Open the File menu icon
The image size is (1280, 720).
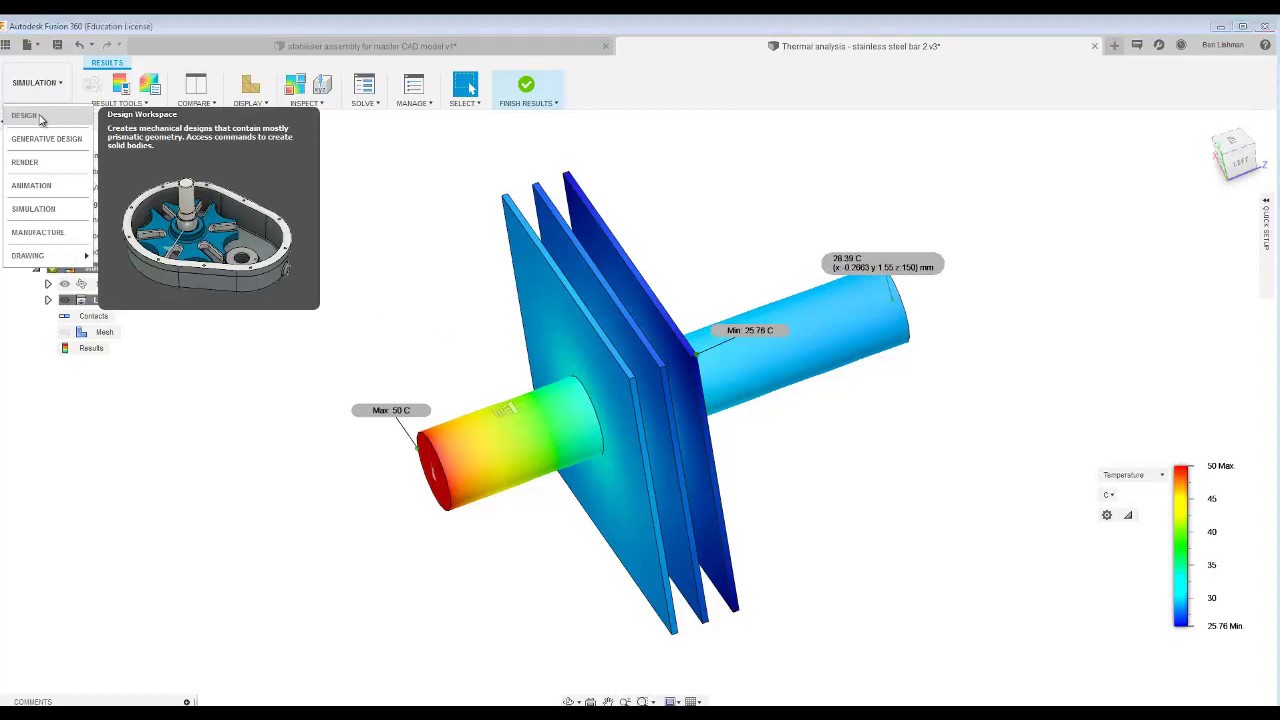[x=27, y=45]
